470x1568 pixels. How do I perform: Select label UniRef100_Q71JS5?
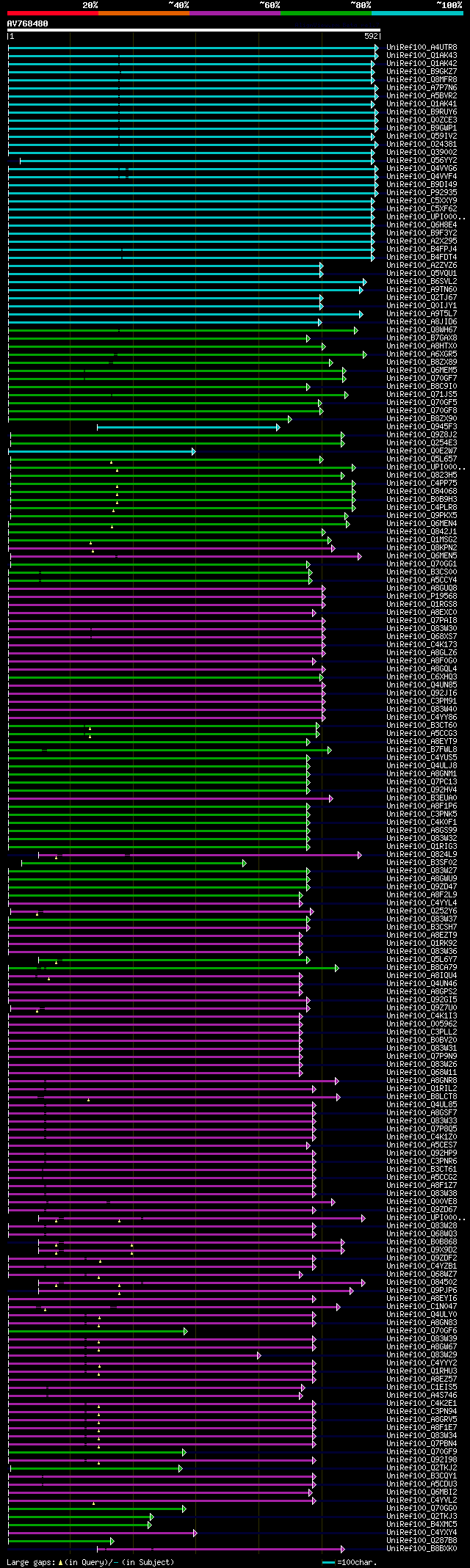[x=422, y=395]
